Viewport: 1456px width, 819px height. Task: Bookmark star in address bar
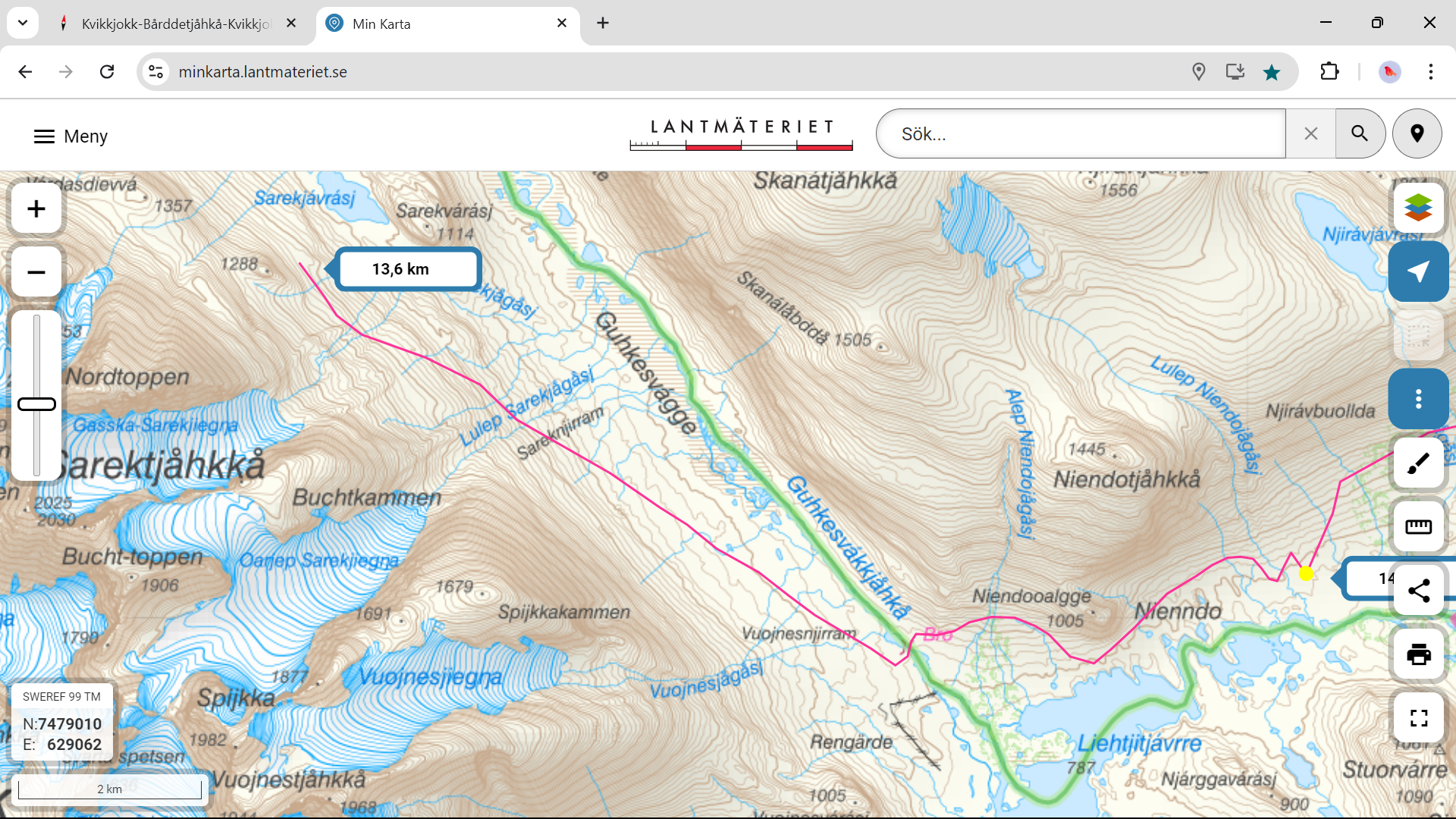(1272, 72)
